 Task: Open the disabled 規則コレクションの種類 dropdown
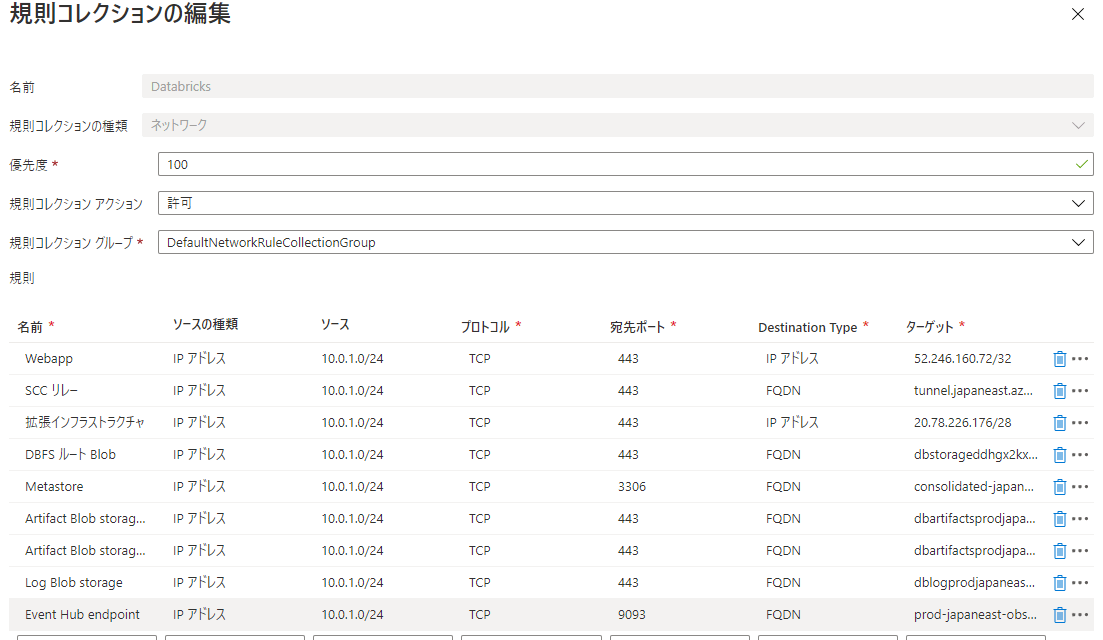click(618, 125)
